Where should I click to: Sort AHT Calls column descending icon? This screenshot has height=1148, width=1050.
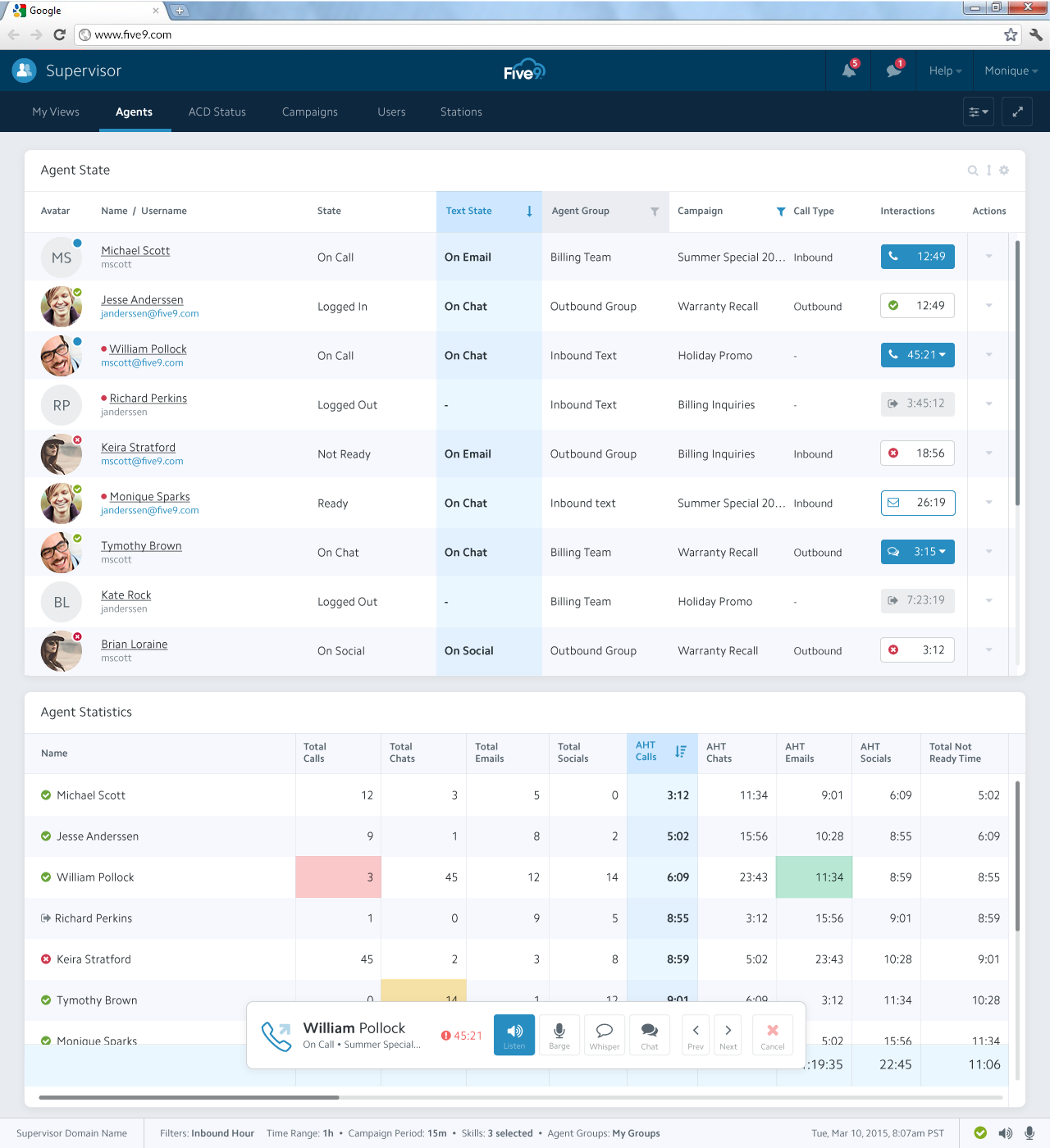click(x=681, y=751)
